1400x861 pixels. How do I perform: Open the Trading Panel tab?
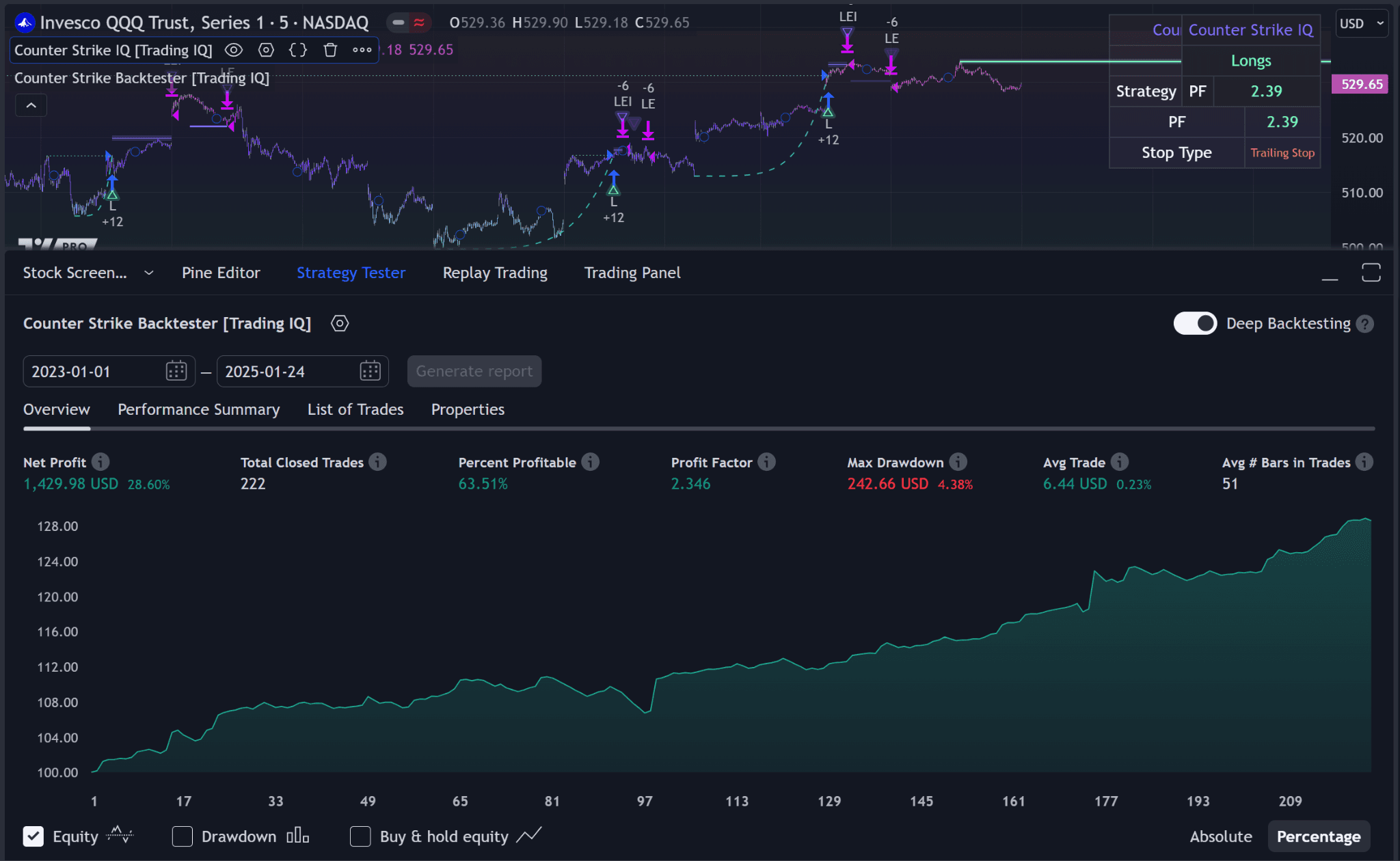tap(632, 273)
